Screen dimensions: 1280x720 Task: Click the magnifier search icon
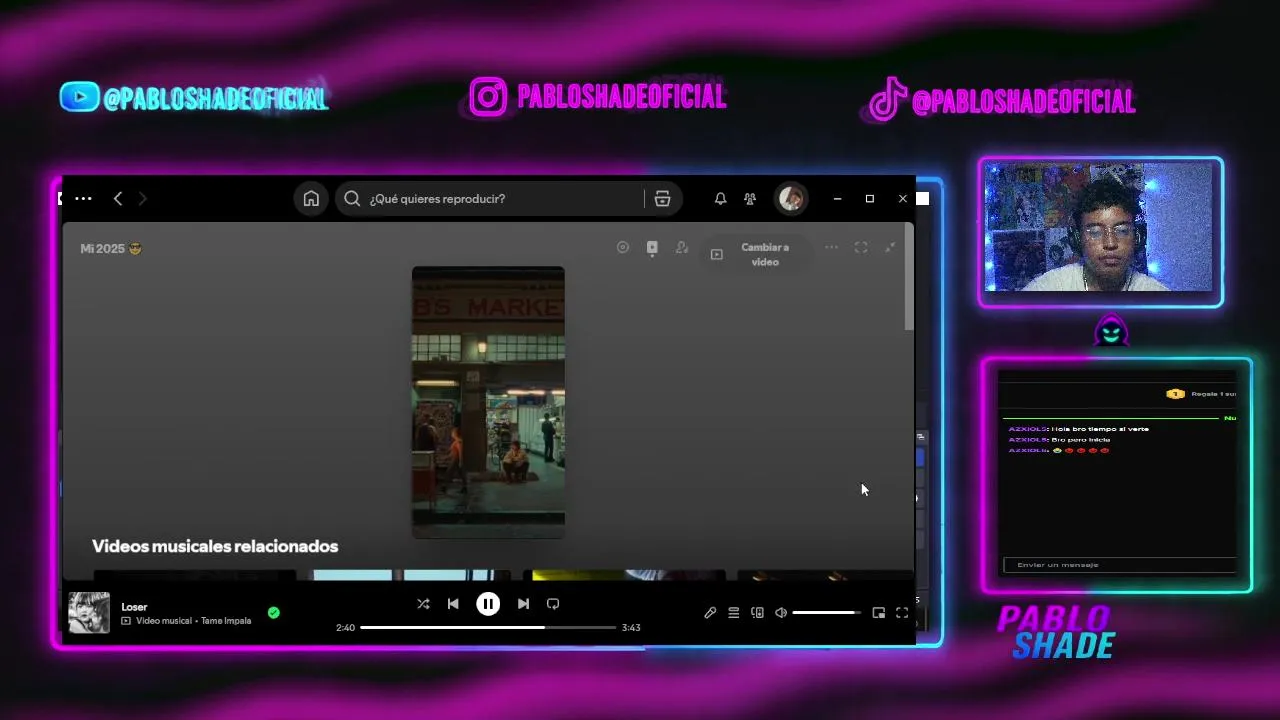click(352, 199)
